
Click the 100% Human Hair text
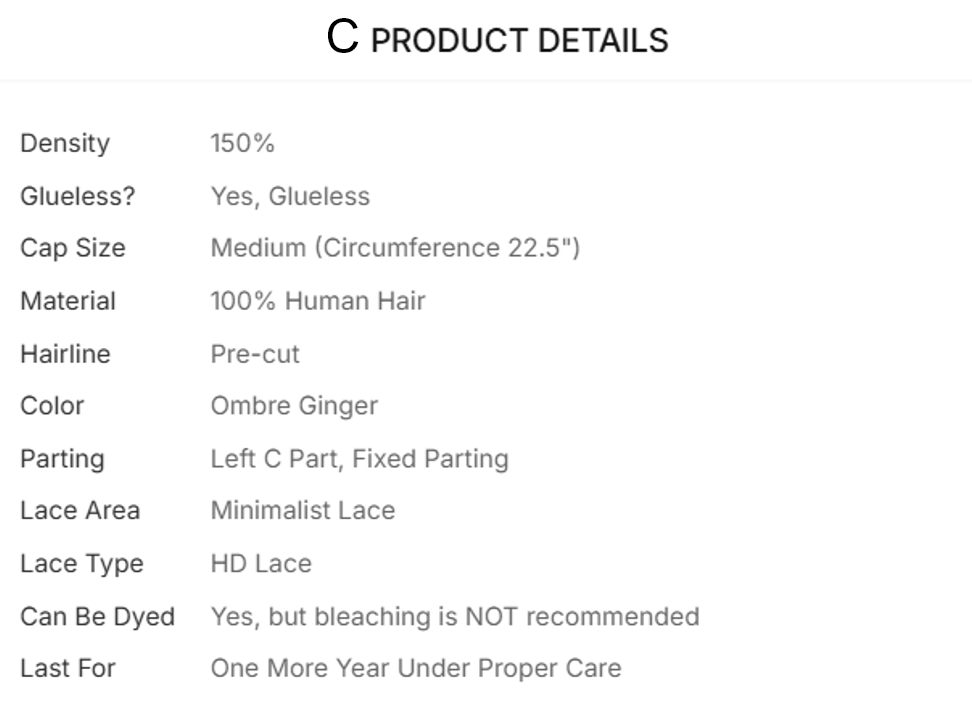318,301
